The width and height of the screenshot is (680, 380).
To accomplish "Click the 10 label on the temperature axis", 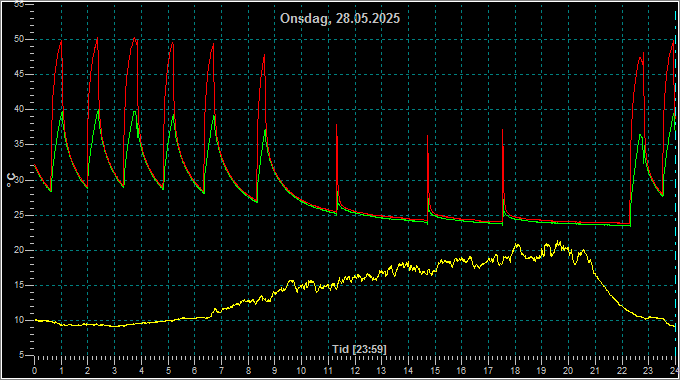I will (18, 320).
